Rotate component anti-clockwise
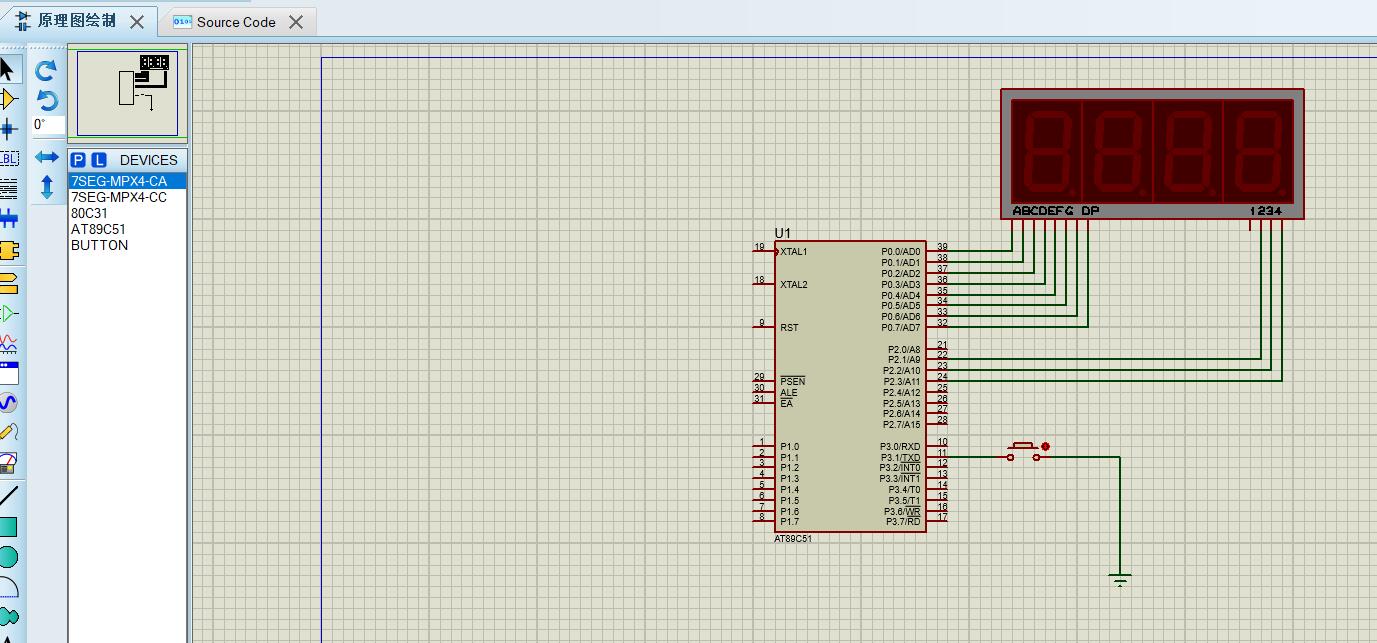 [46, 100]
